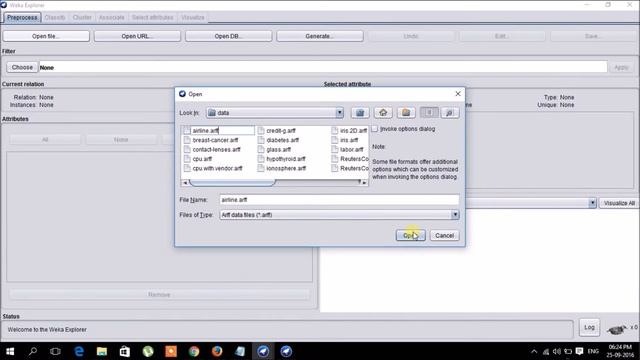
Task: Click the contact-lenses.arff file icon
Action: 187,149
